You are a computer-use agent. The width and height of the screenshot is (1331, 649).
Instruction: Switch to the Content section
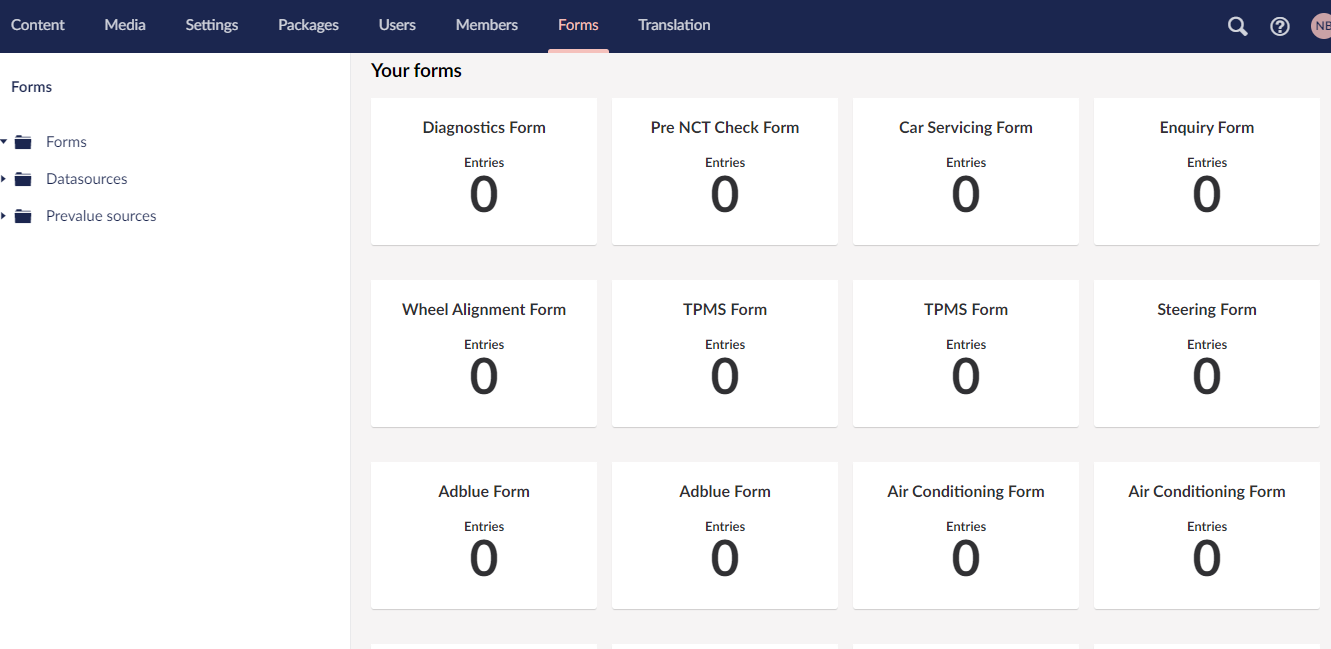38,25
